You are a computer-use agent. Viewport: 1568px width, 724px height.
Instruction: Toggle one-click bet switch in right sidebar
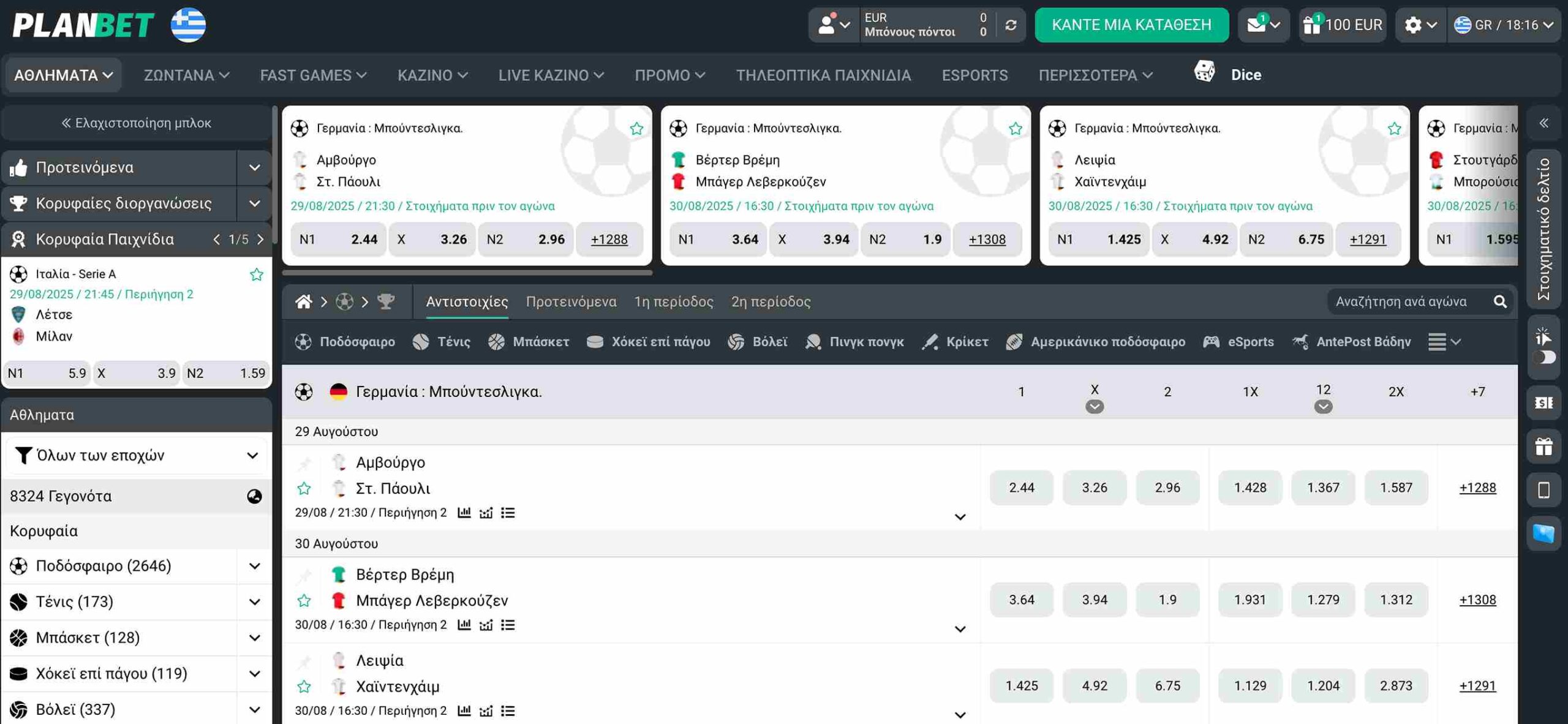pos(1543,357)
